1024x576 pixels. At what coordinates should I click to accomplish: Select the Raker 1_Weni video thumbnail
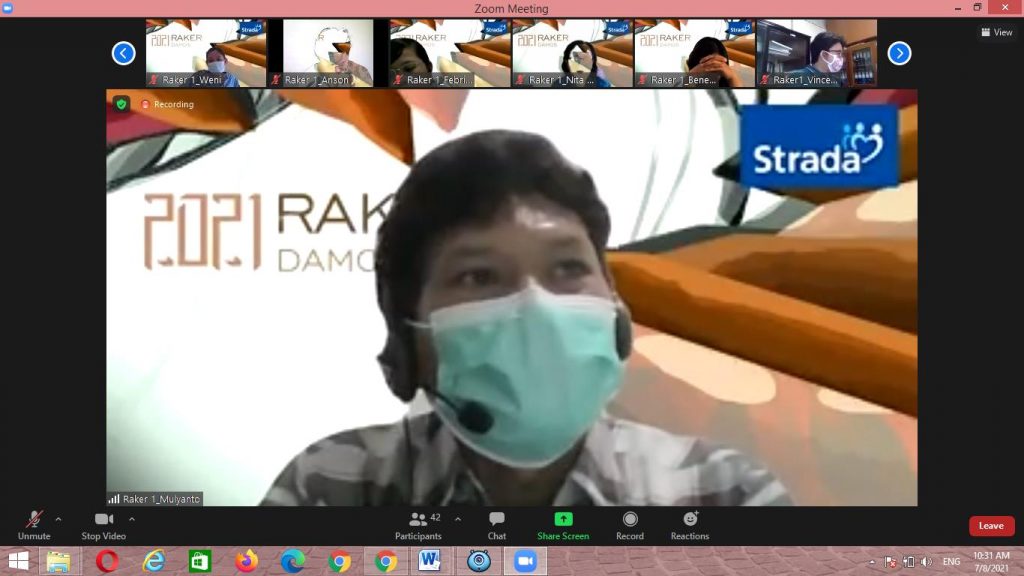206,53
